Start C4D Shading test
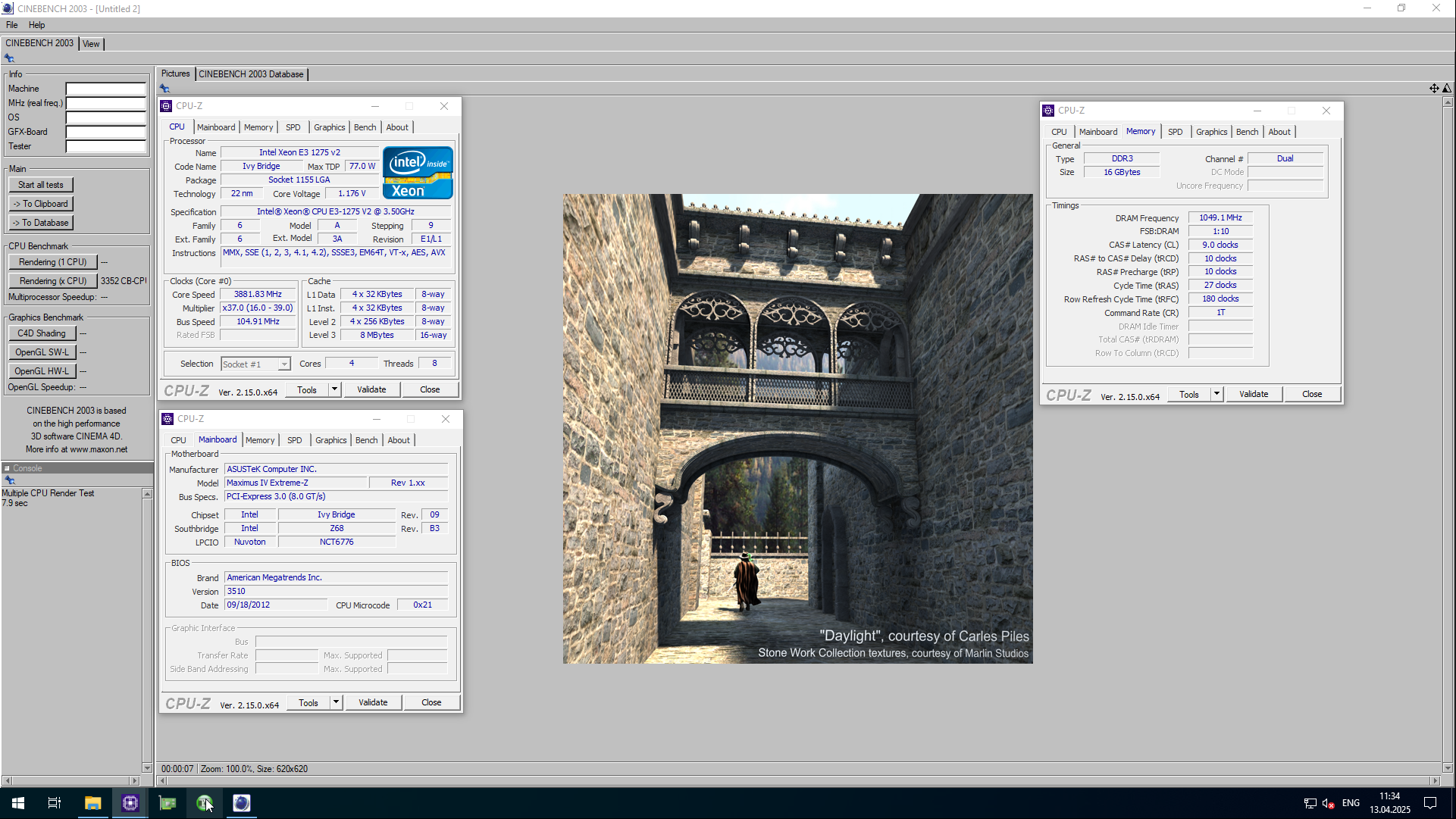1456x819 pixels. [42, 333]
